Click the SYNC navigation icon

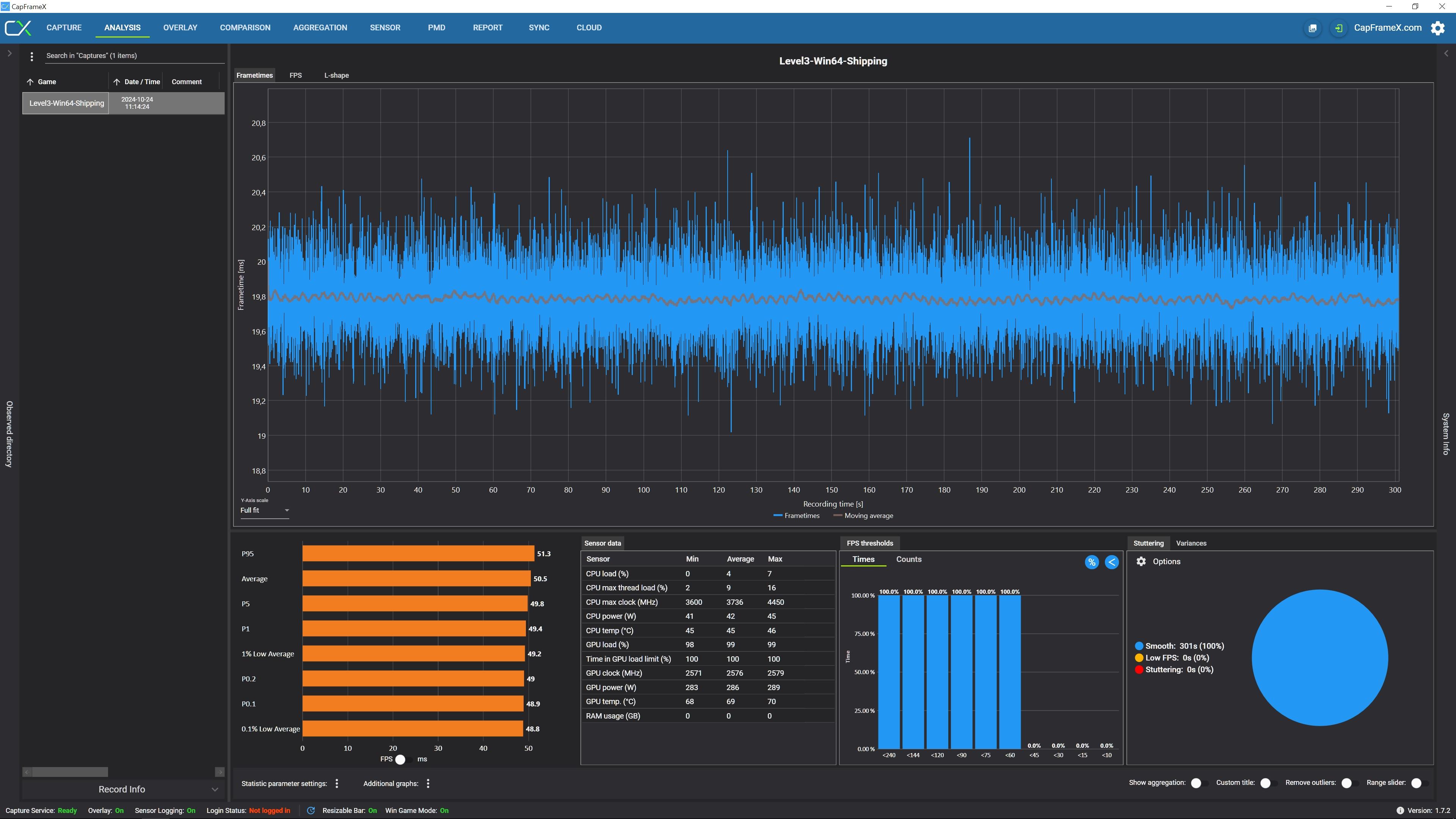pyautogui.click(x=539, y=27)
